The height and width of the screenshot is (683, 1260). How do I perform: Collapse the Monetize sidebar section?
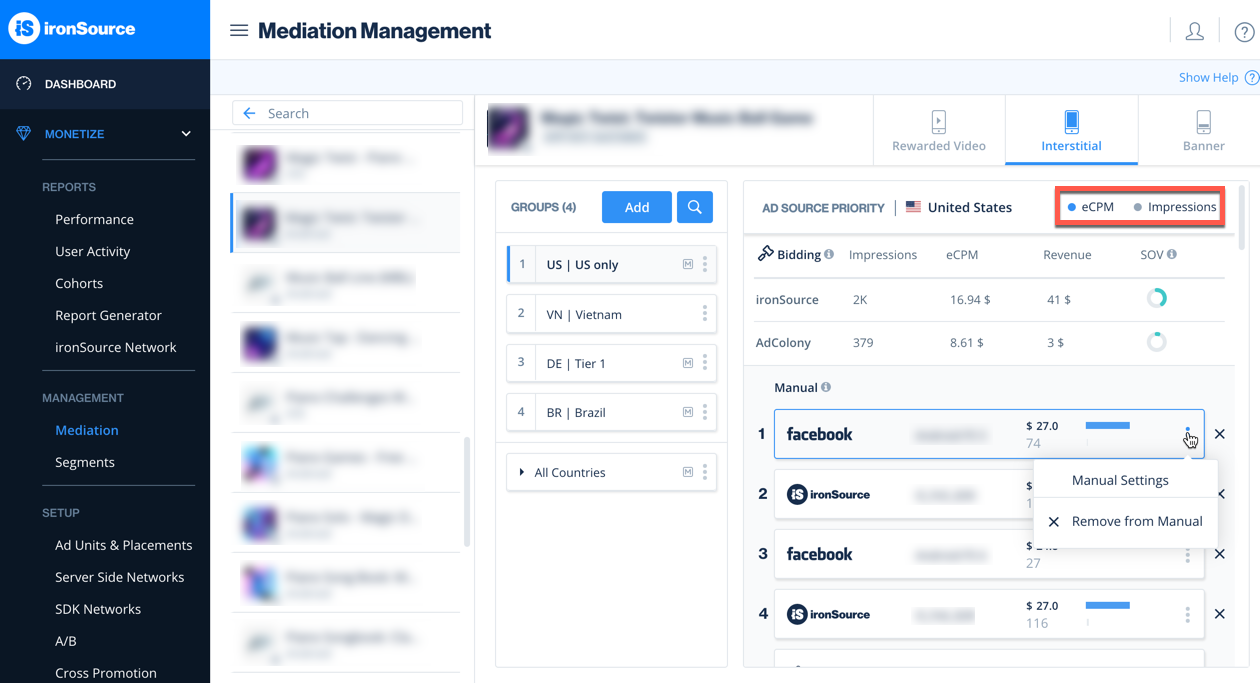click(x=186, y=134)
